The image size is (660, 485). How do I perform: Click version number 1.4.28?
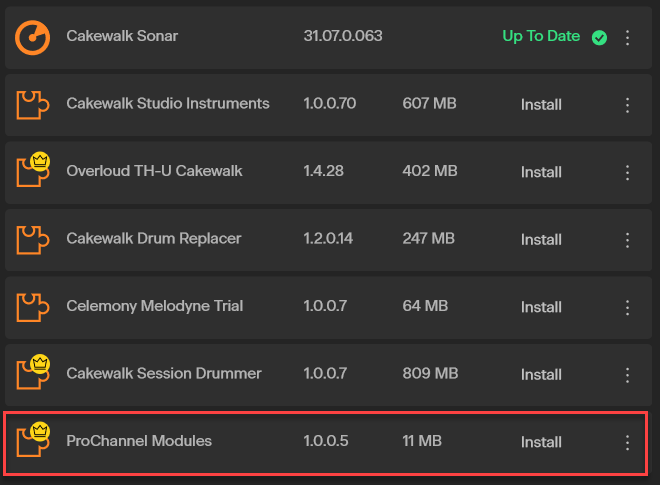[323, 171]
